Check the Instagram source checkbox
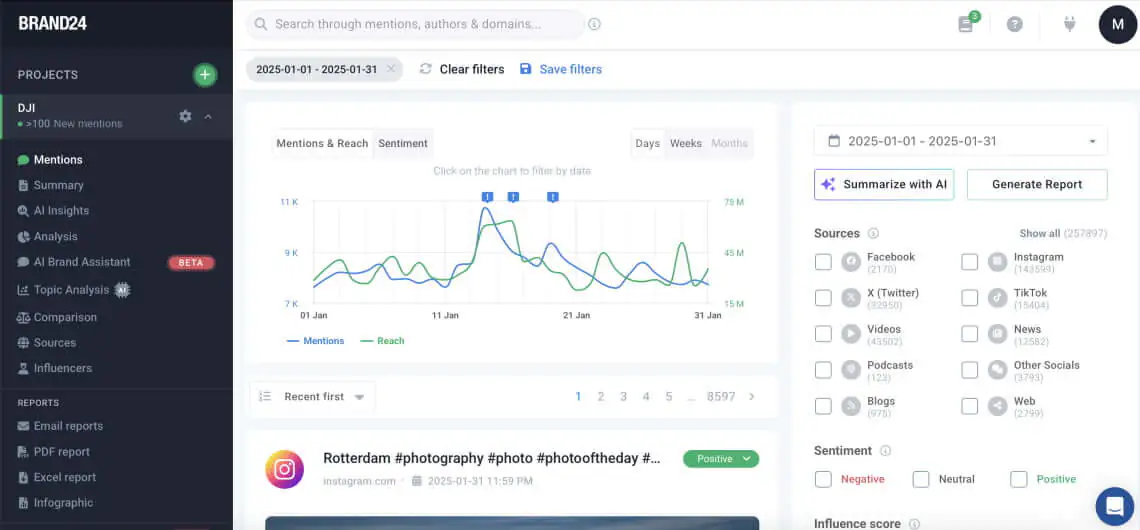 pyautogui.click(x=970, y=262)
